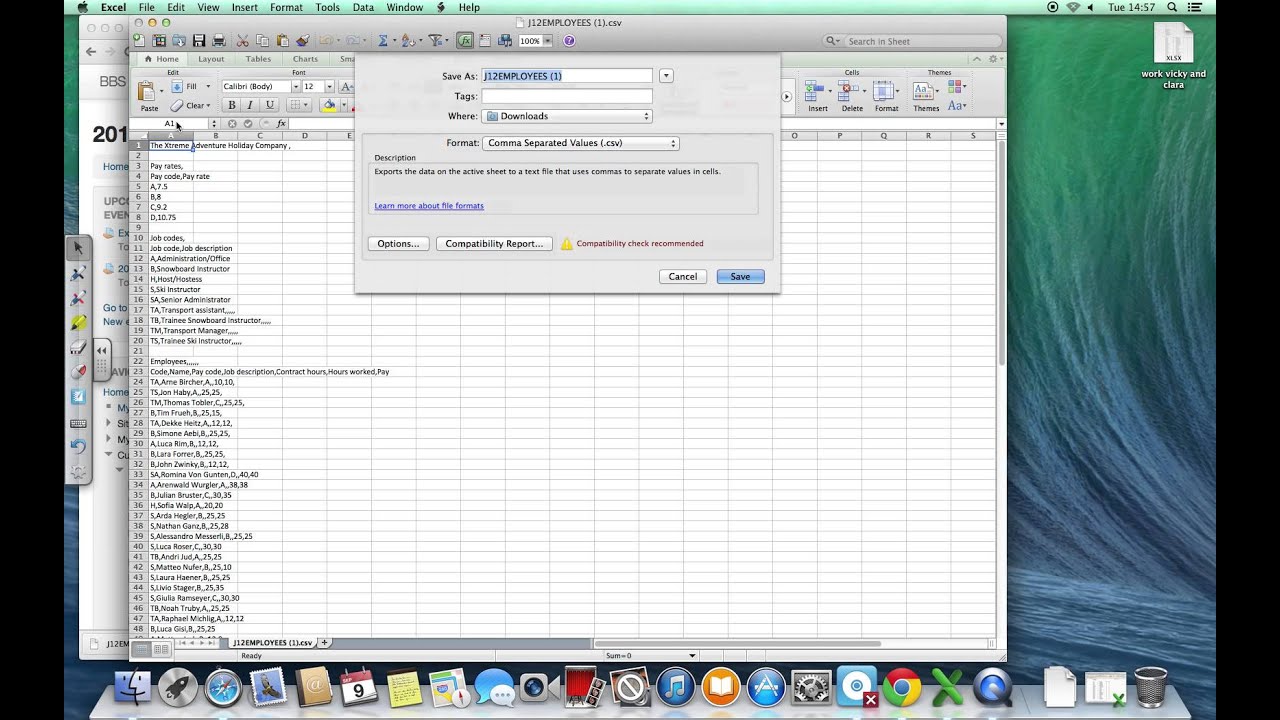Image resolution: width=1280 pixels, height=720 pixels.
Task: Expand the save dialog with arrow button
Action: [666, 76]
